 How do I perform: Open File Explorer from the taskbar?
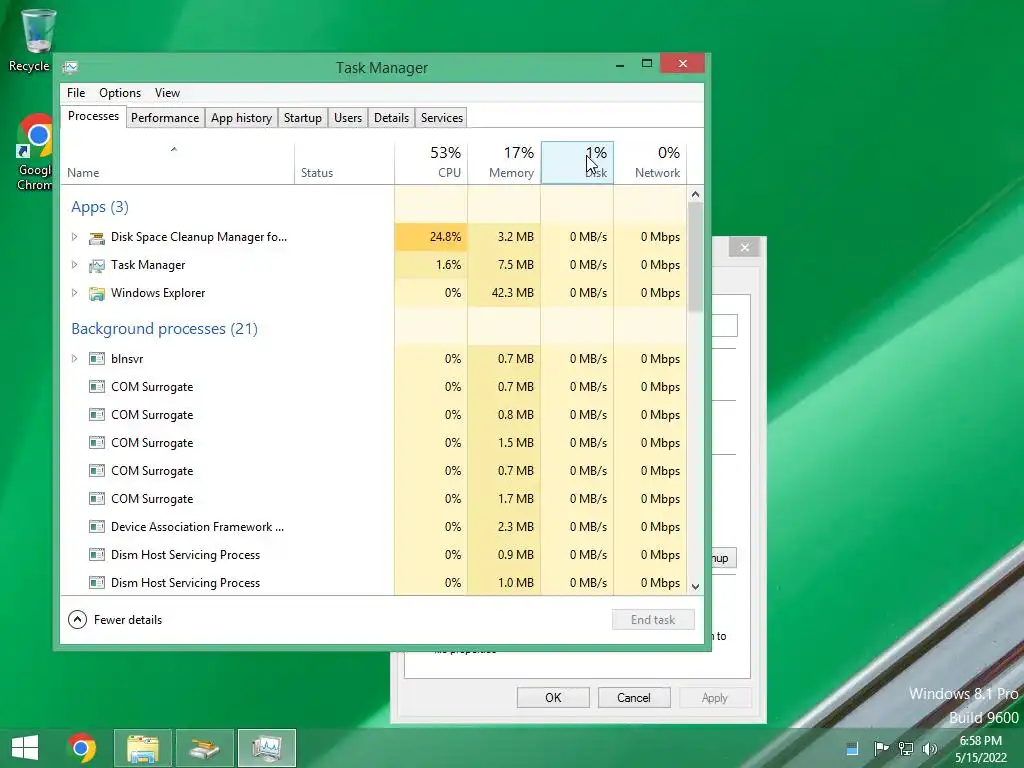(x=143, y=748)
